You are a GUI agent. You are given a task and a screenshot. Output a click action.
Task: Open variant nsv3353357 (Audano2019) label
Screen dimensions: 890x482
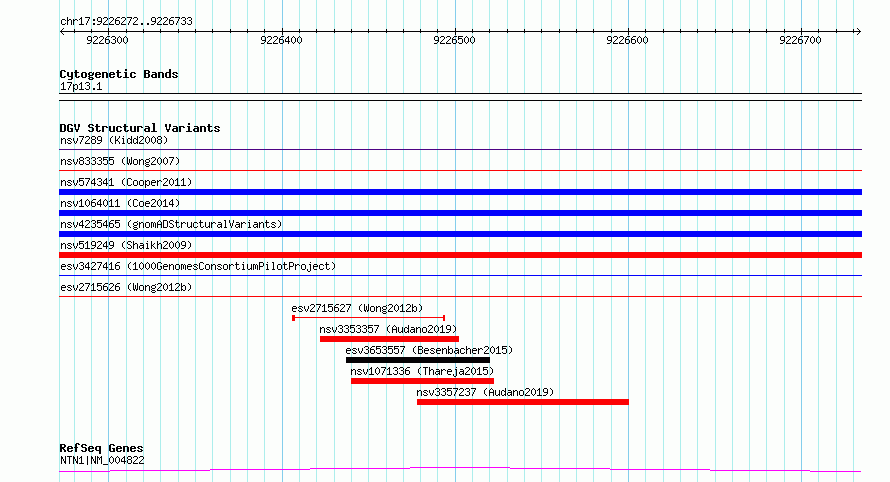pos(388,329)
